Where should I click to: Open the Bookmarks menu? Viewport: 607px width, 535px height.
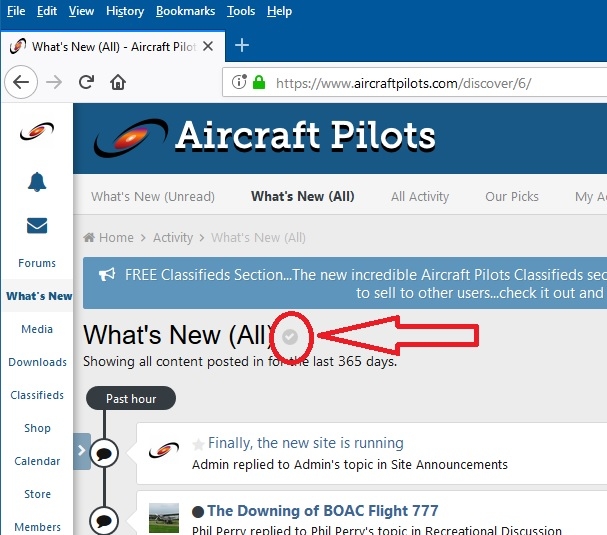(185, 11)
